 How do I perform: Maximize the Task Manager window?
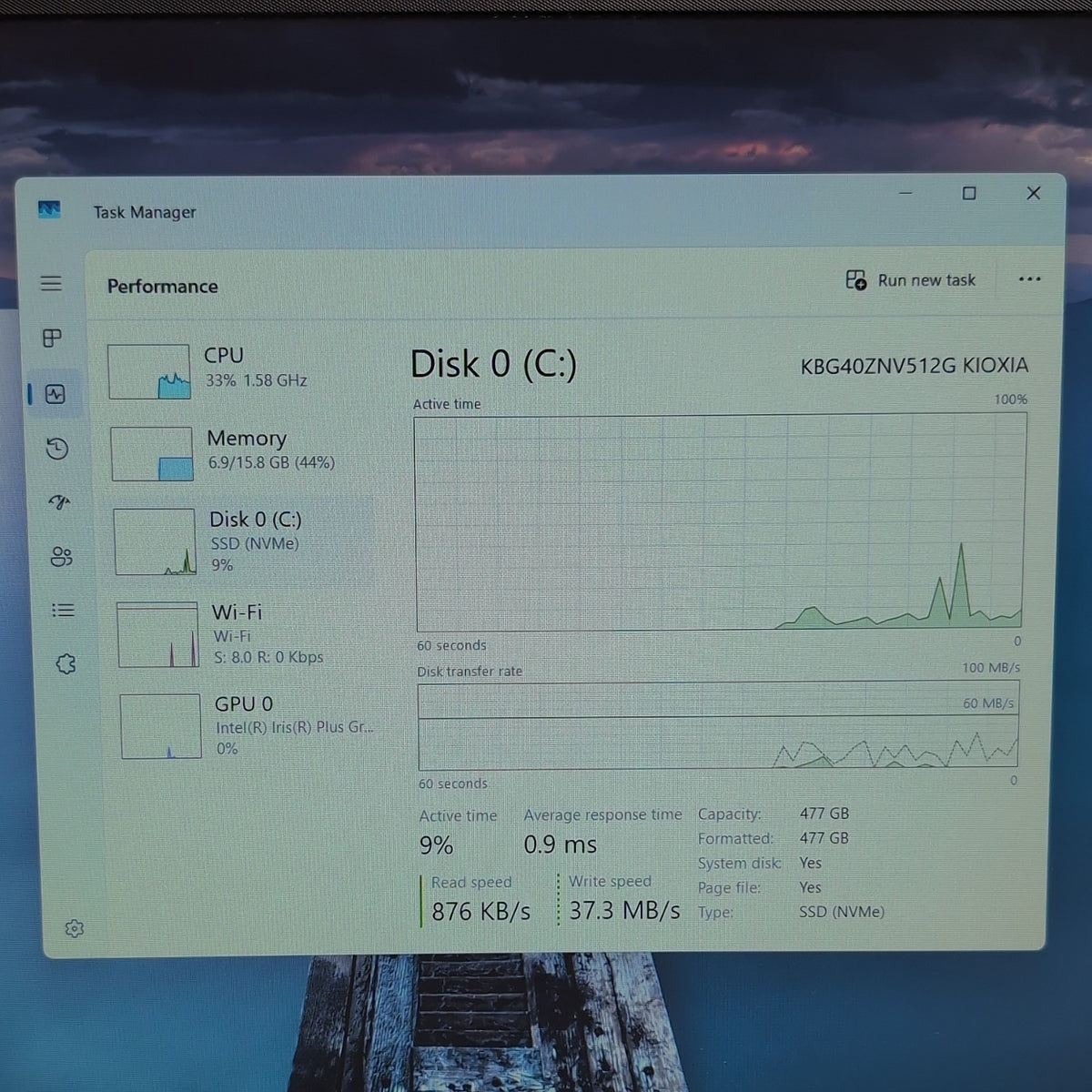pos(969,193)
